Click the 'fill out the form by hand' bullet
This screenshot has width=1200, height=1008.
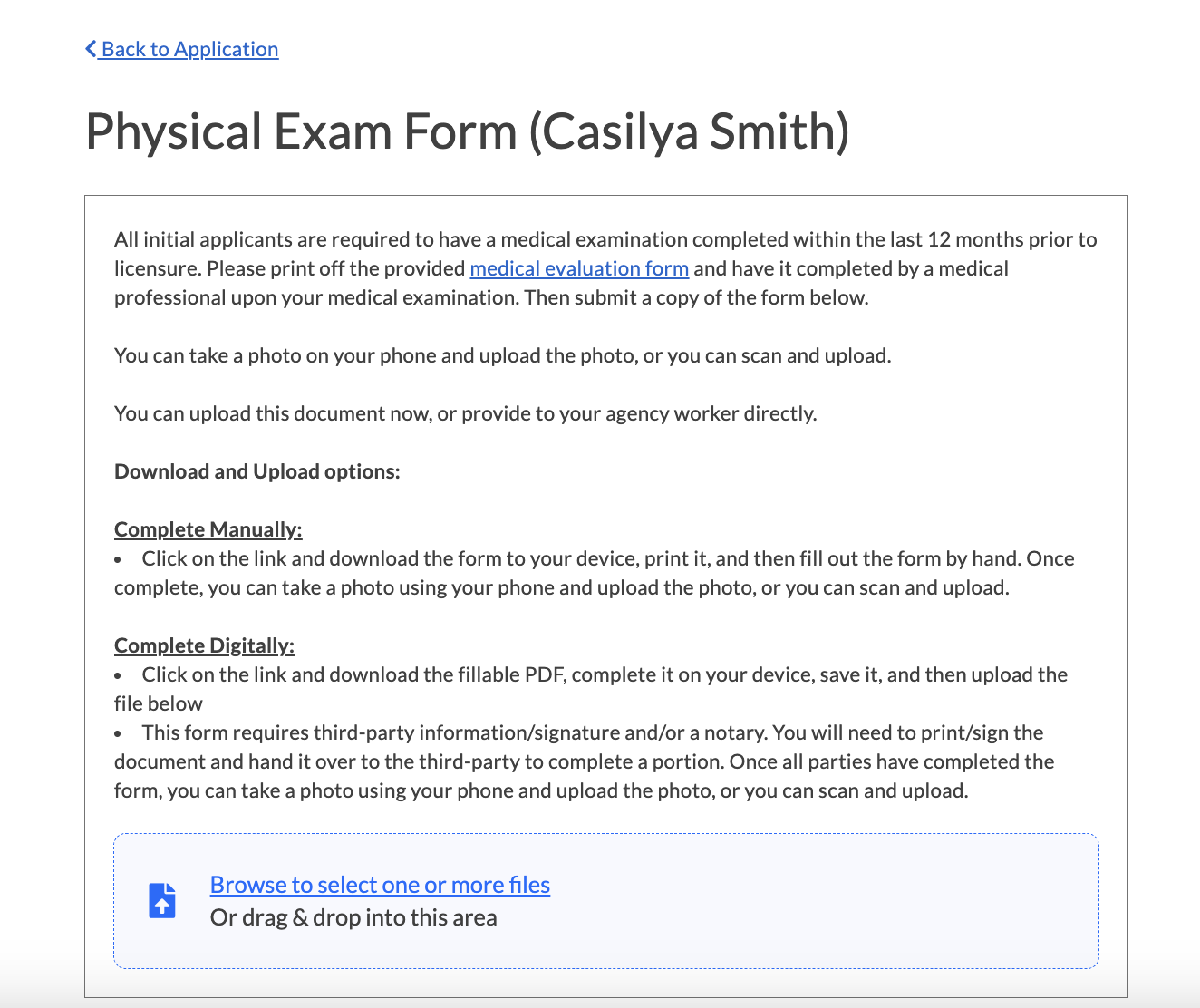pyautogui.click(x=607, y=559)
